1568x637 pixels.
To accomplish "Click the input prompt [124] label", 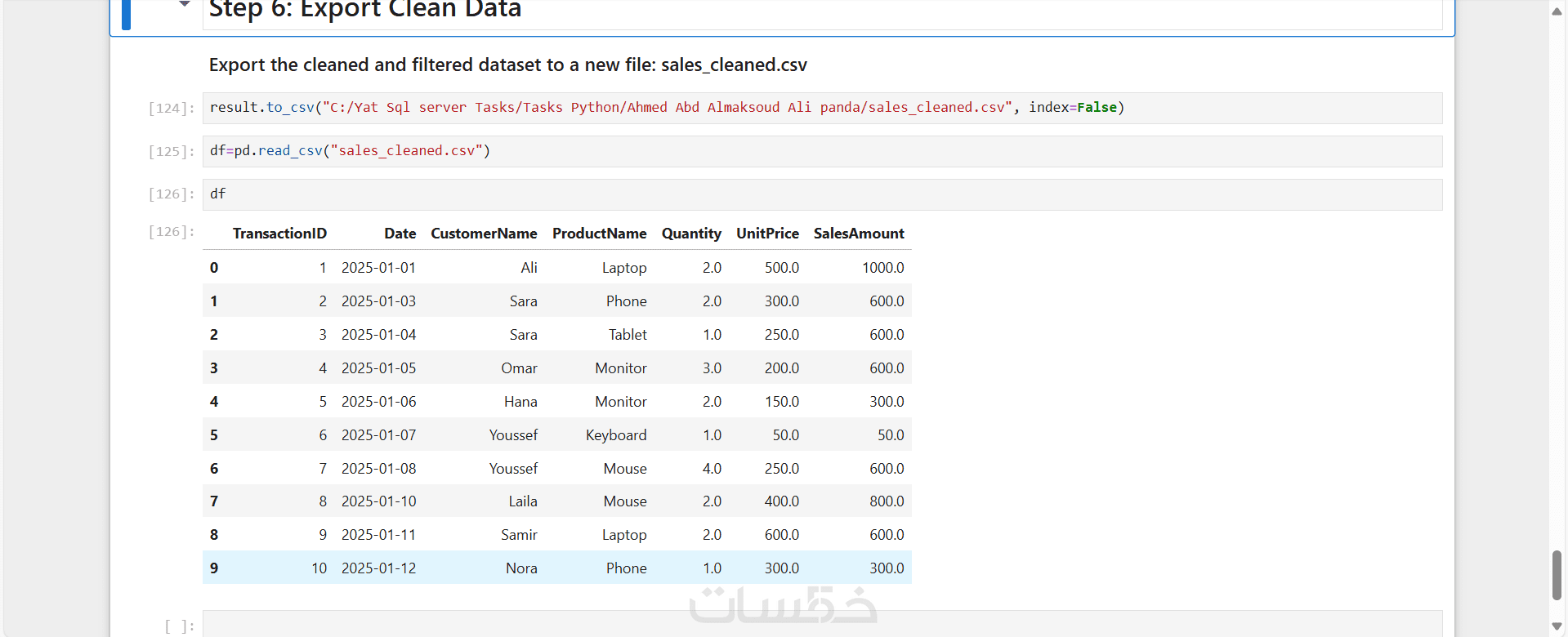I will coord(172,109).
